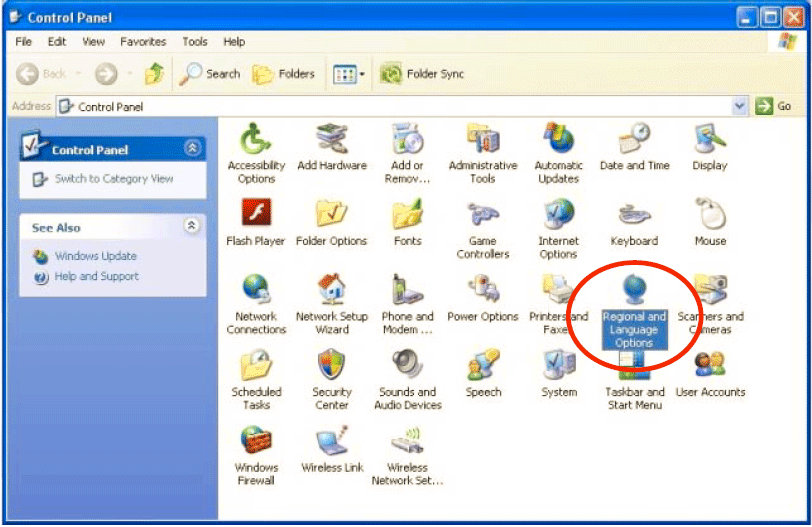Expand the Address bar dropdown
Image resolution: width=812 pixels, height=527 pixels.
(740, 106)
